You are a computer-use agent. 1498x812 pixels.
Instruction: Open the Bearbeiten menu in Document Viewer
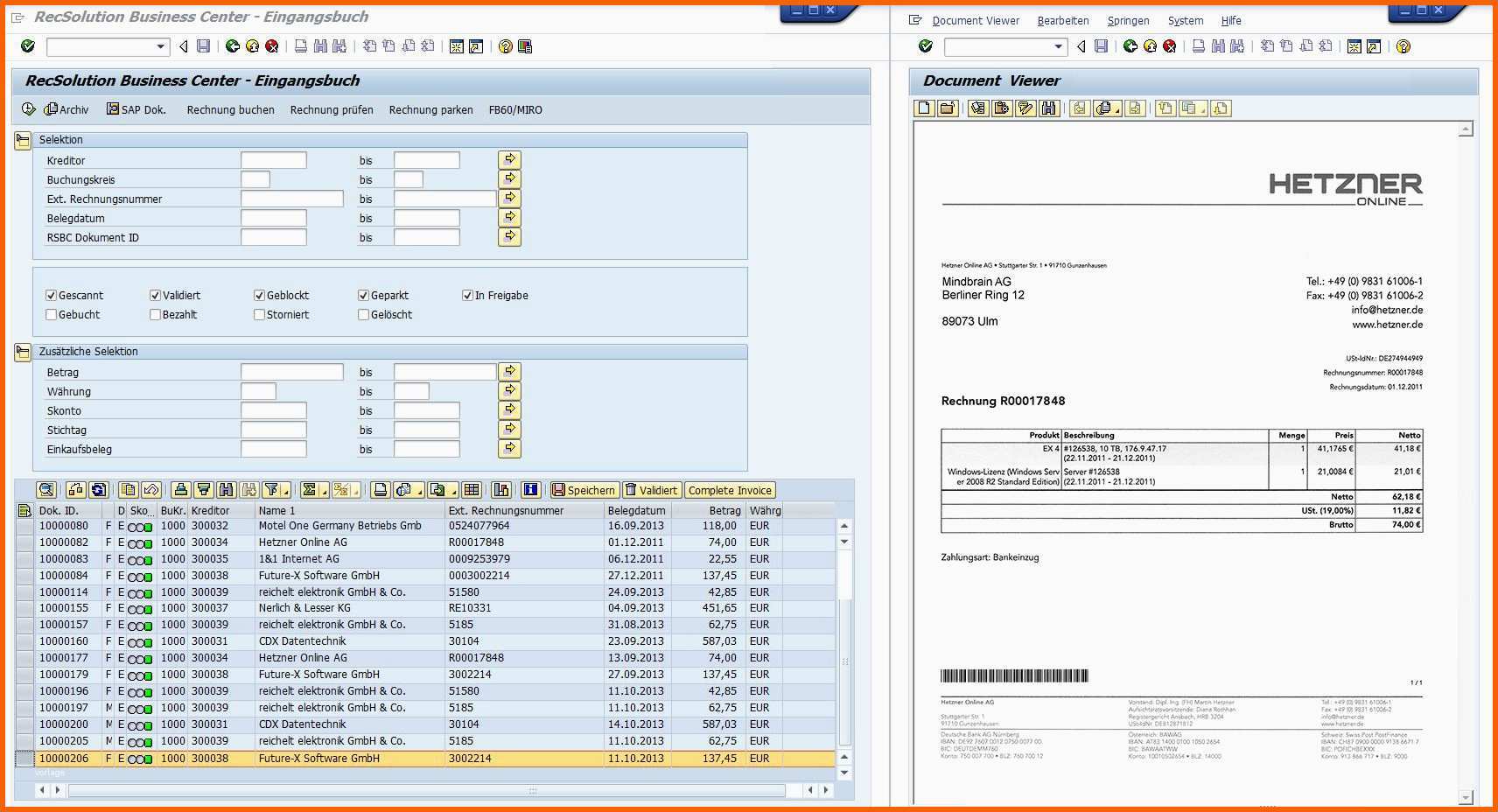click(1063, 21)
